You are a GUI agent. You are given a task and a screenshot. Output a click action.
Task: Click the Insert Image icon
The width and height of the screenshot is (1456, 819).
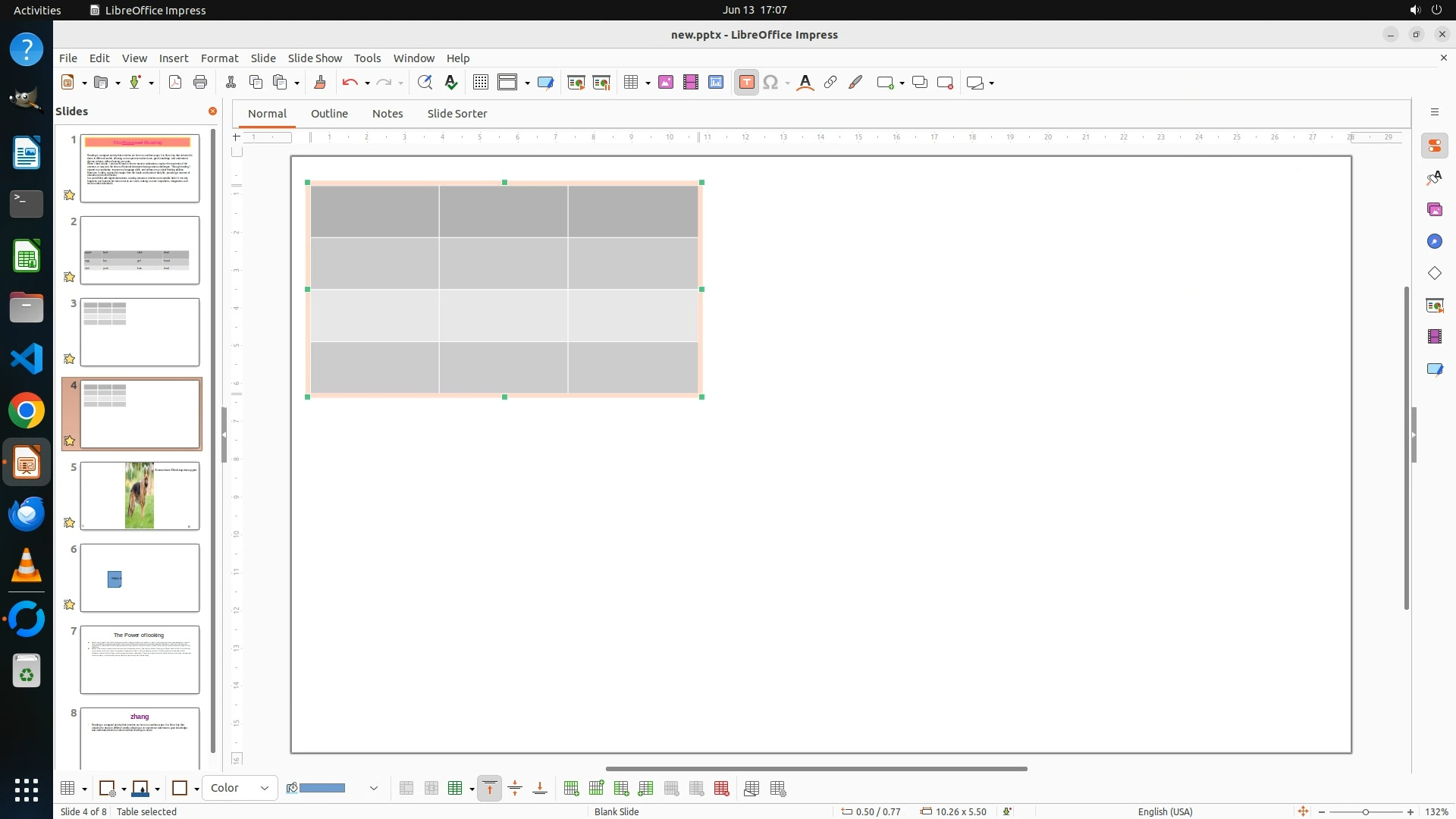pos(666,83)
